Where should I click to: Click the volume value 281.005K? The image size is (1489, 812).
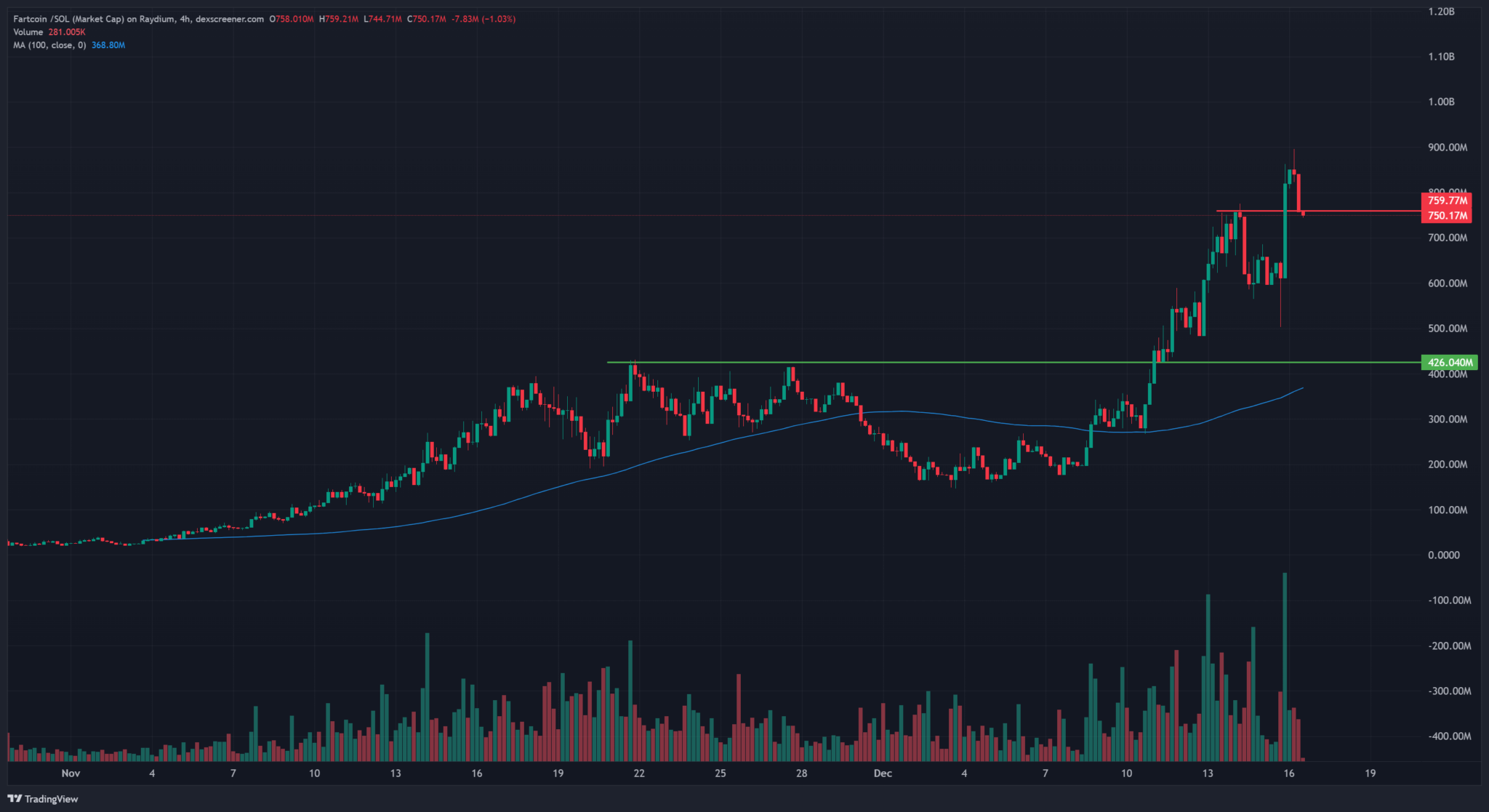coord(67,32)
